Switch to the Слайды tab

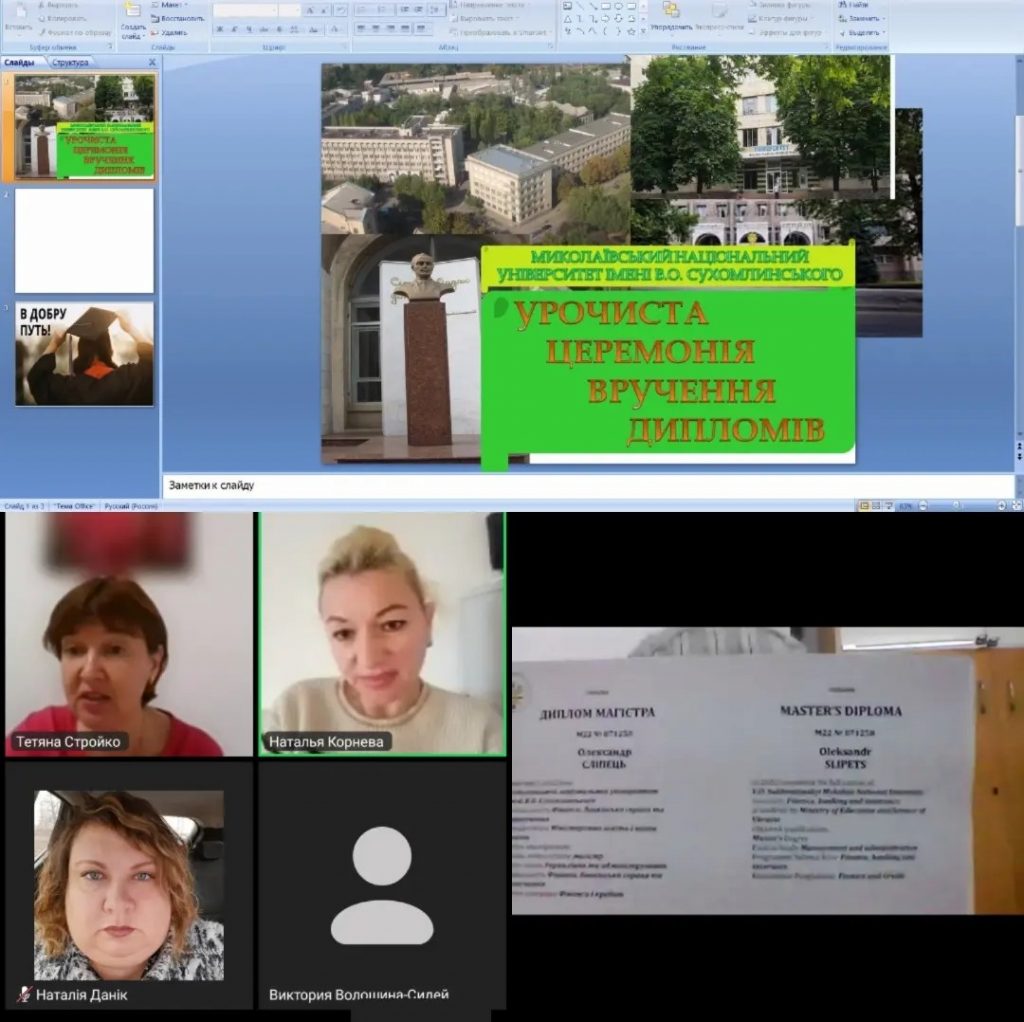(x=20, y=62)
